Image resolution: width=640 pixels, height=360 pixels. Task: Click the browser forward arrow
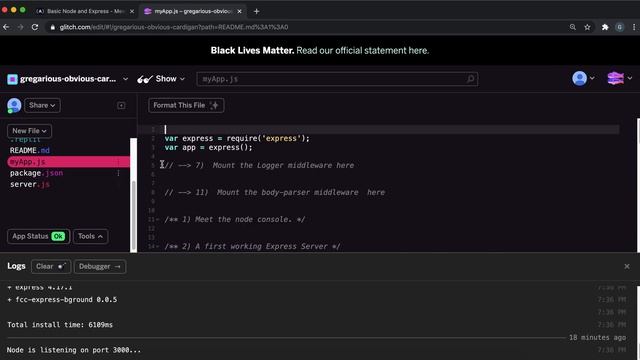click(x=20, y=27)
